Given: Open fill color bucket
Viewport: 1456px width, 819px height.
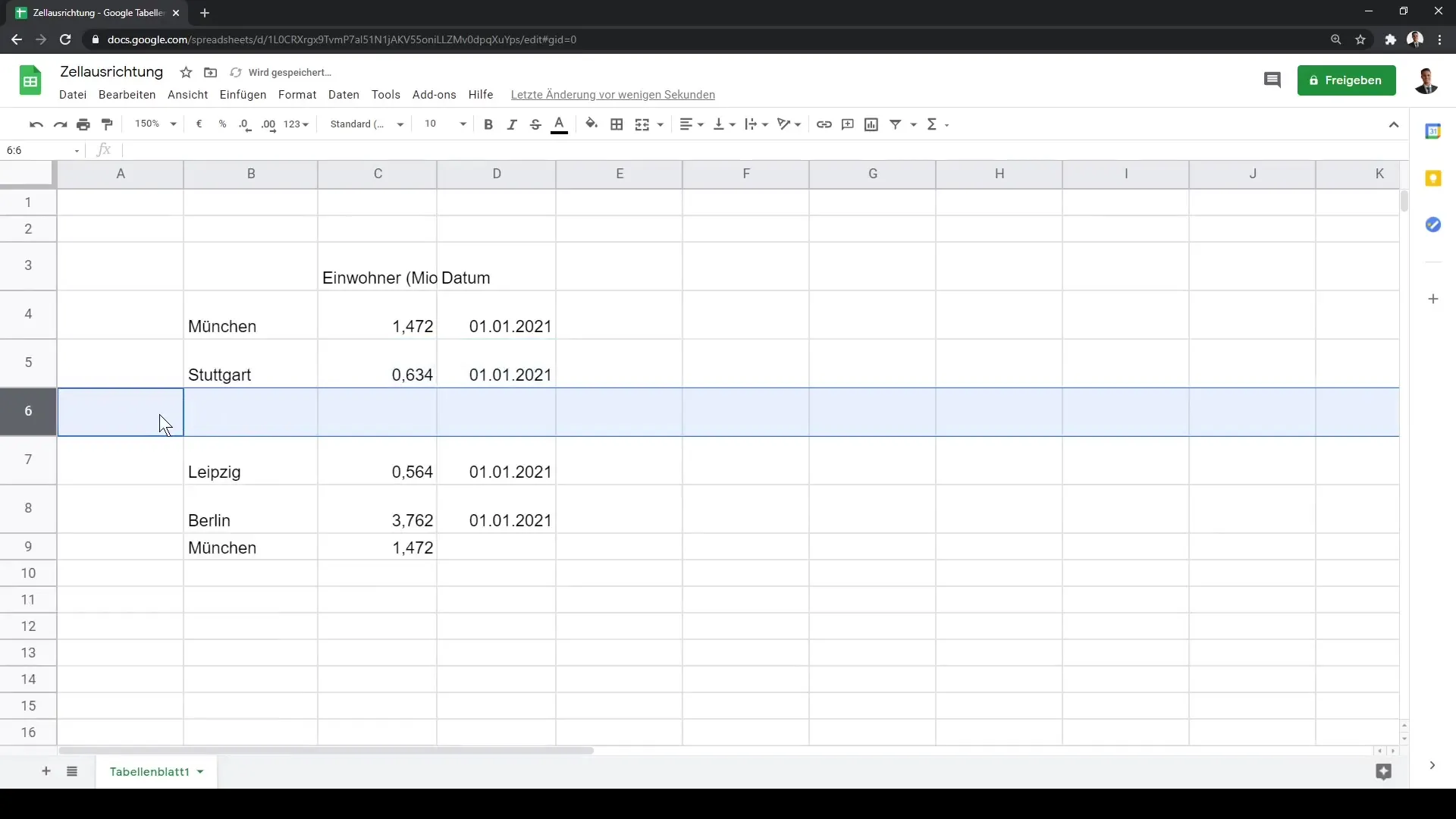Looking at the screenshot, I should (x=591, y=124).
